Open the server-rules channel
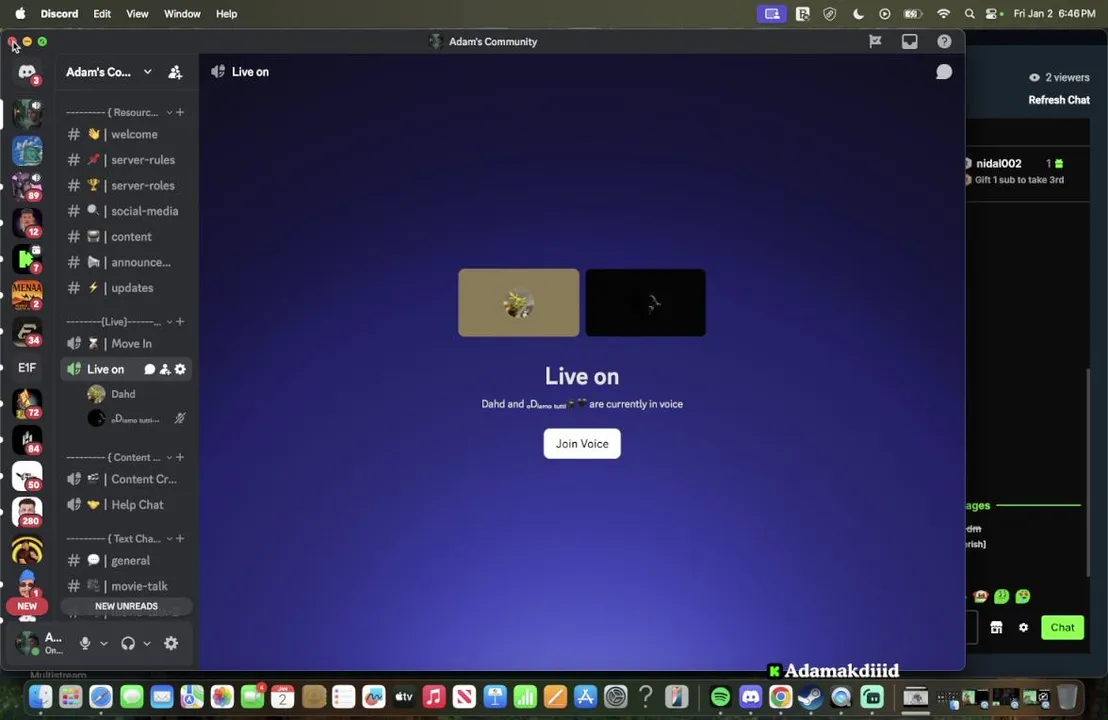Image resolution: width=1108 pixels, height=720 pixels. point(124,160)
